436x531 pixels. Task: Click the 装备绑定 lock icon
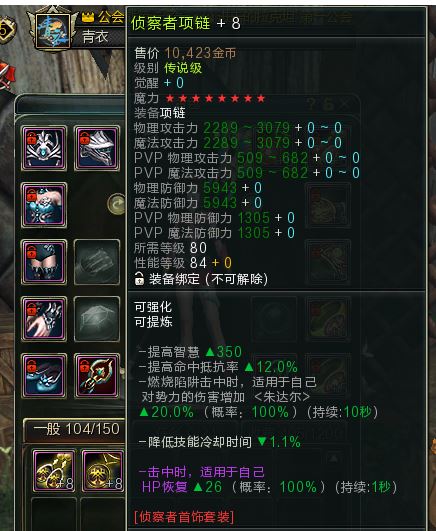tap(139, 279)
